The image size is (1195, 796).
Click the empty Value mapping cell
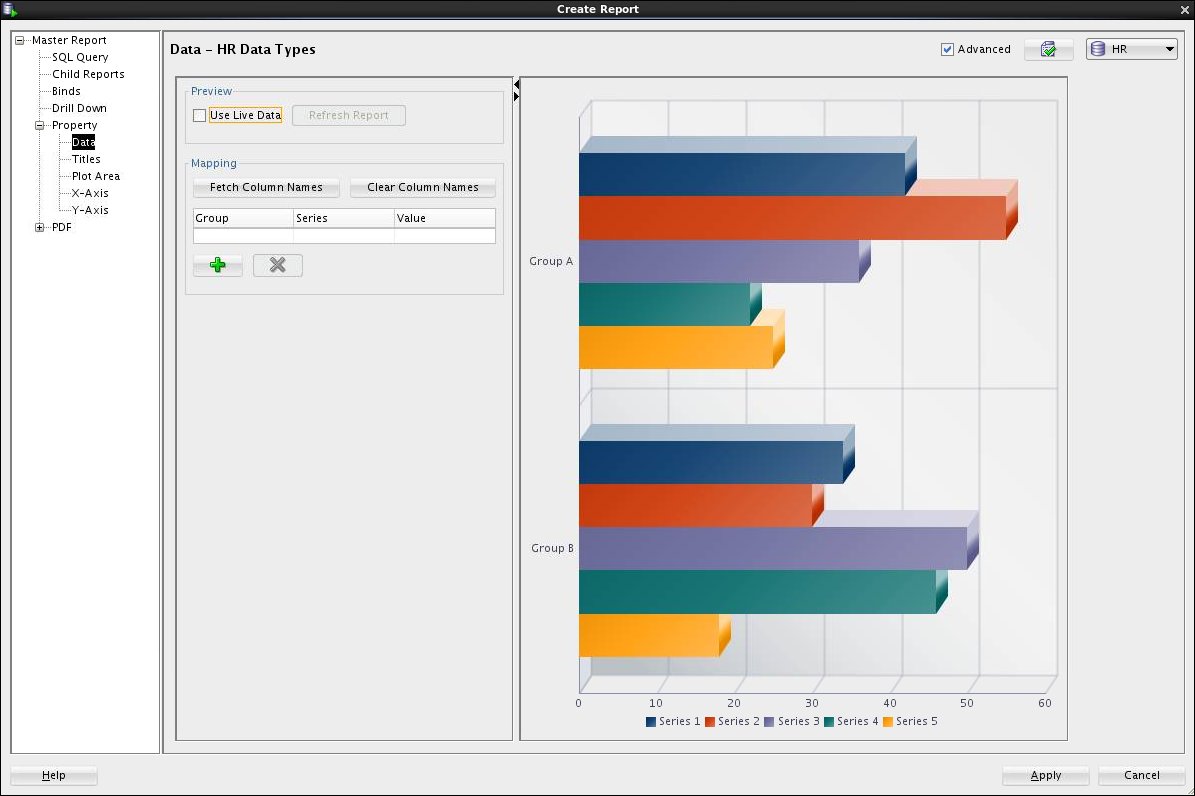tap(445, 236)
